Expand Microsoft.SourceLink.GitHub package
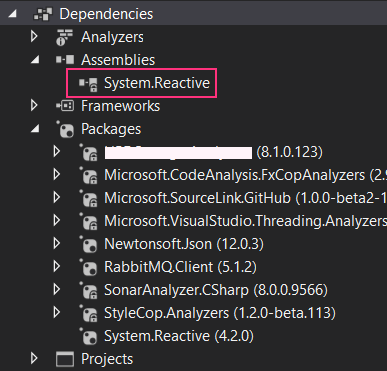The width and height of the screenshot is (387, 371). click(57, 197)
